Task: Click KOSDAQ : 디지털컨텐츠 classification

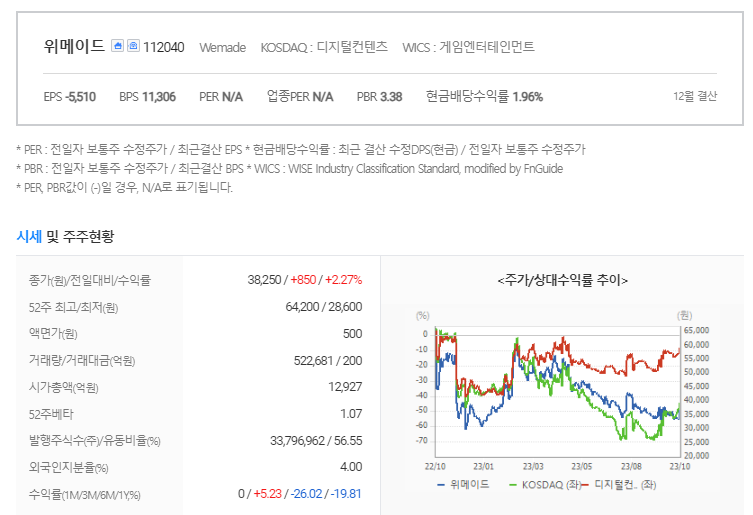Action: coord(324,47)
